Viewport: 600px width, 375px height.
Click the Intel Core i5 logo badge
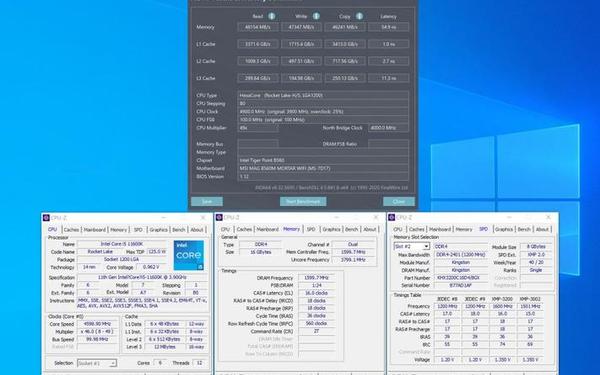point(189,255)
